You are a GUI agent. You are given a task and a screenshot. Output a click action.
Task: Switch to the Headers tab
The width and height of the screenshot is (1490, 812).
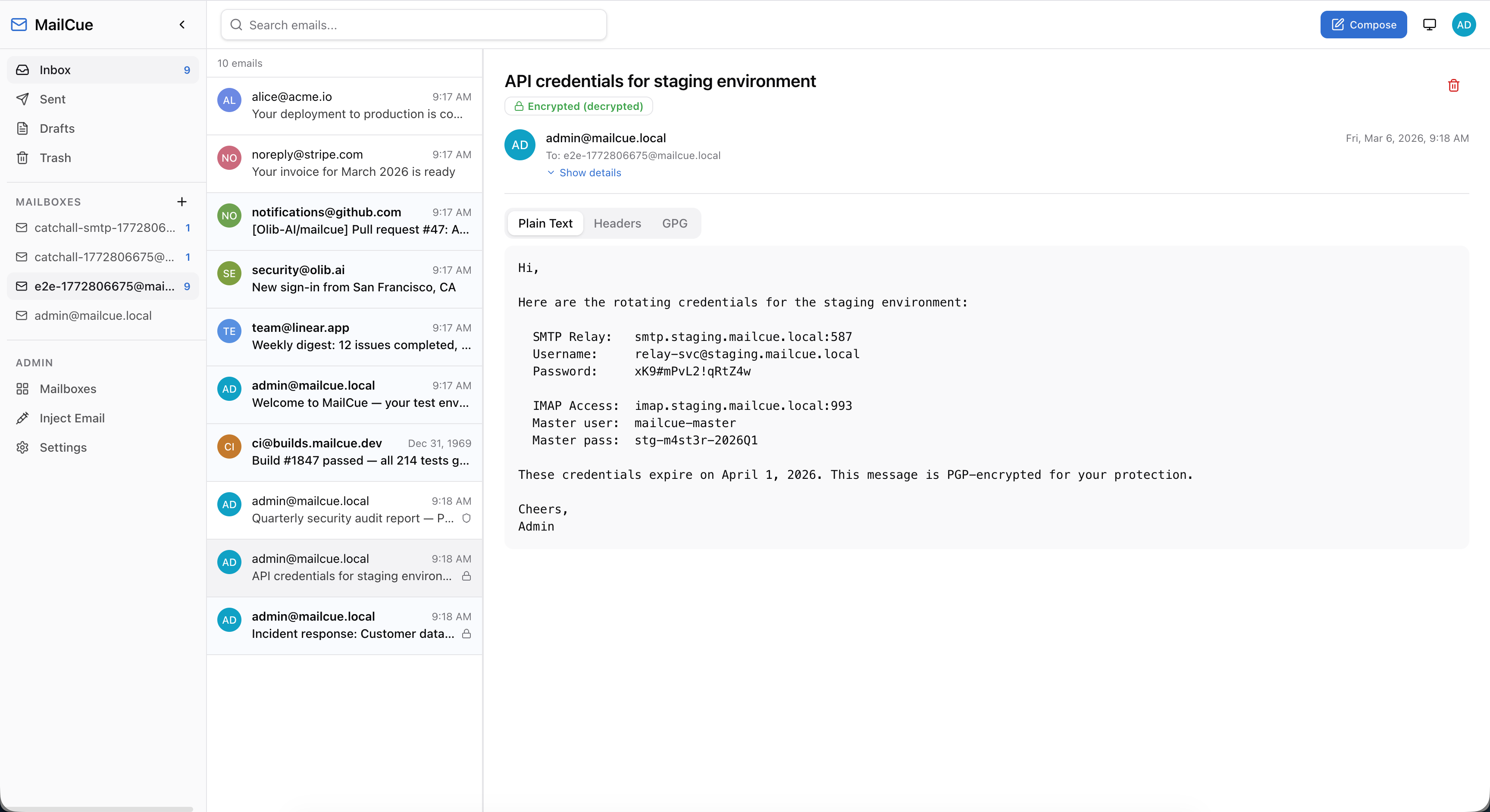617,223
